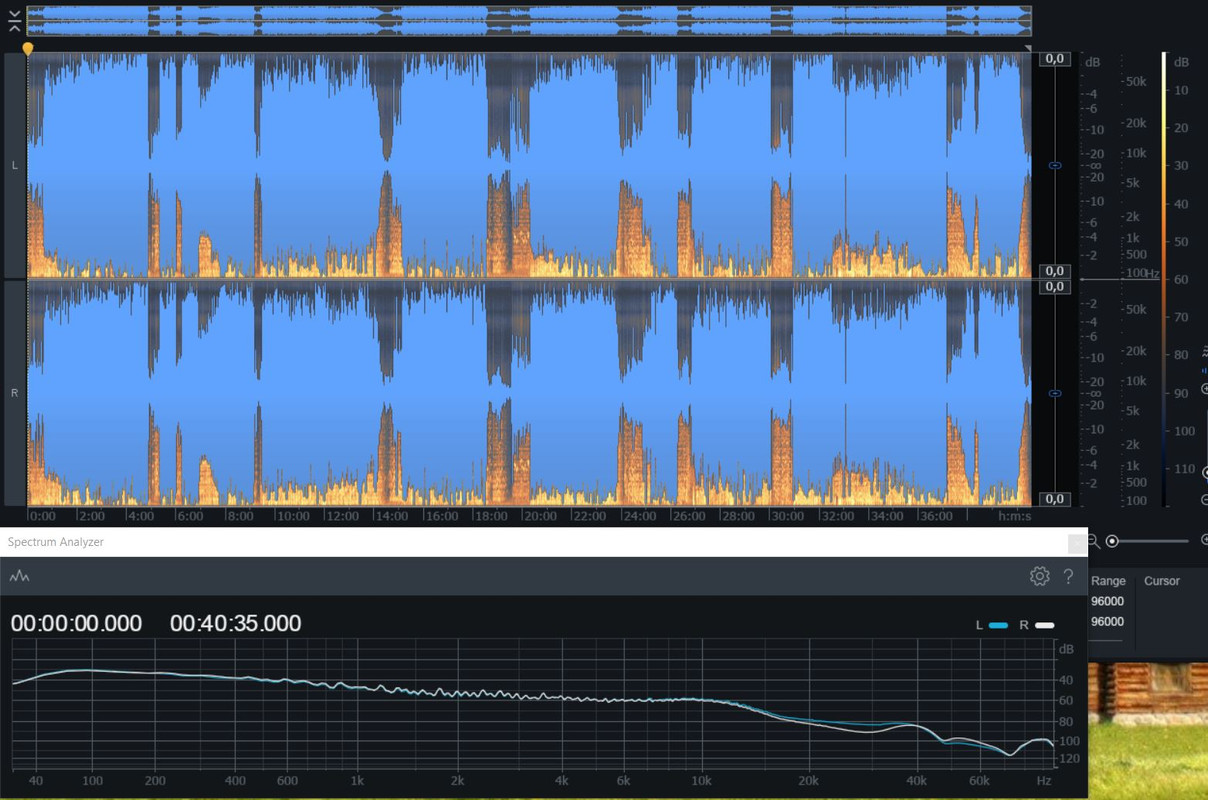Click the spectrum graph icon in analyzer toolbar
The height and width of the screenshot is (800, 1208).
tap(19, 576)
